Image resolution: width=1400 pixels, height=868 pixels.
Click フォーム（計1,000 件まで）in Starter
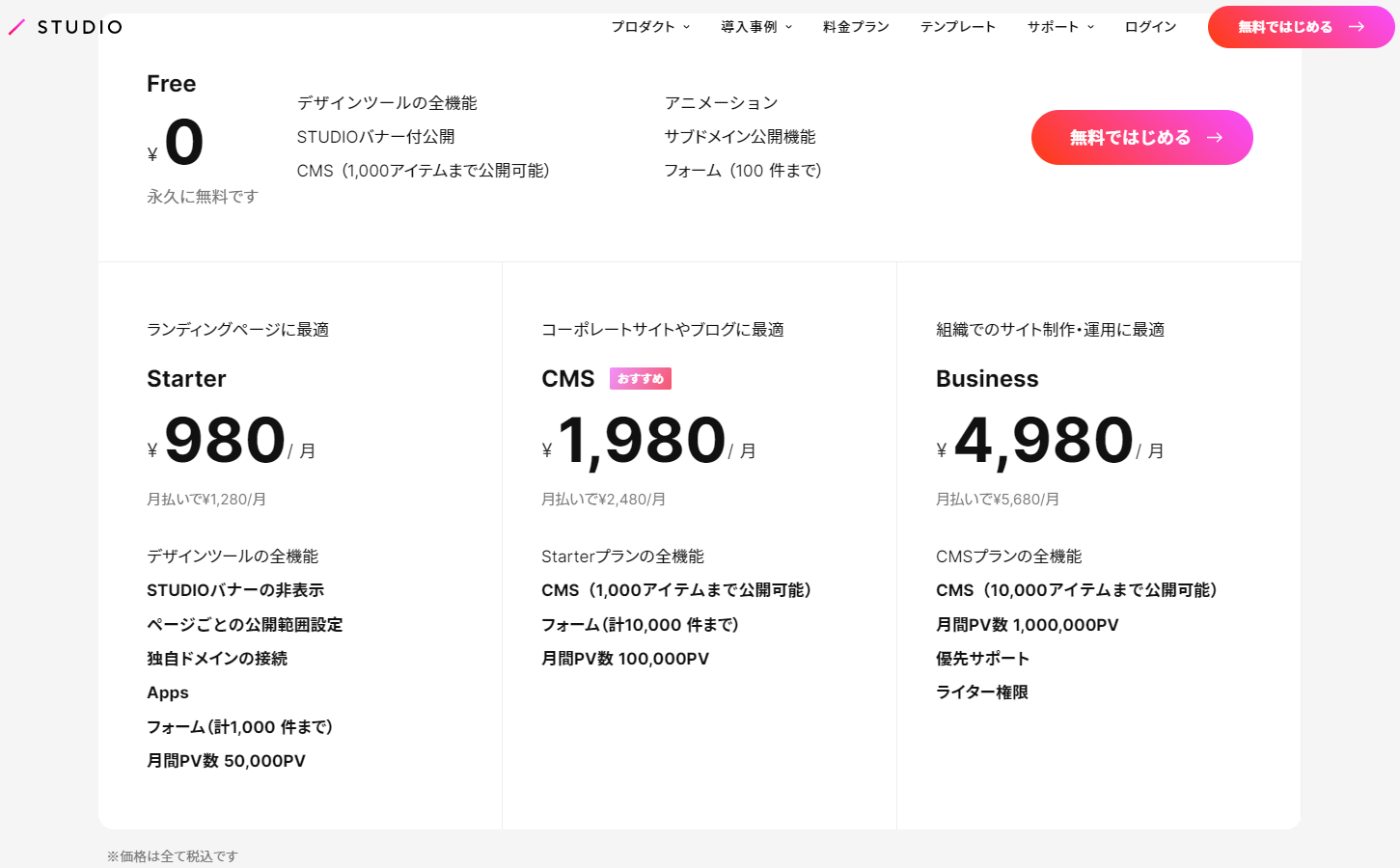[239, 727]
